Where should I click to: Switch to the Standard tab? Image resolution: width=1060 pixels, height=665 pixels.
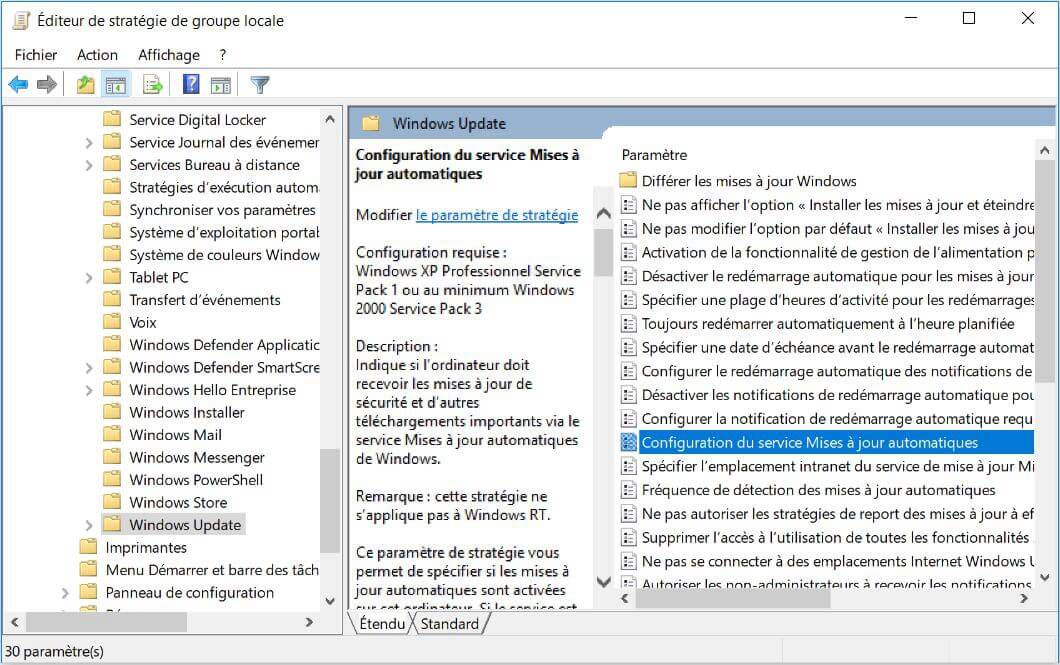tap(450, 623)
